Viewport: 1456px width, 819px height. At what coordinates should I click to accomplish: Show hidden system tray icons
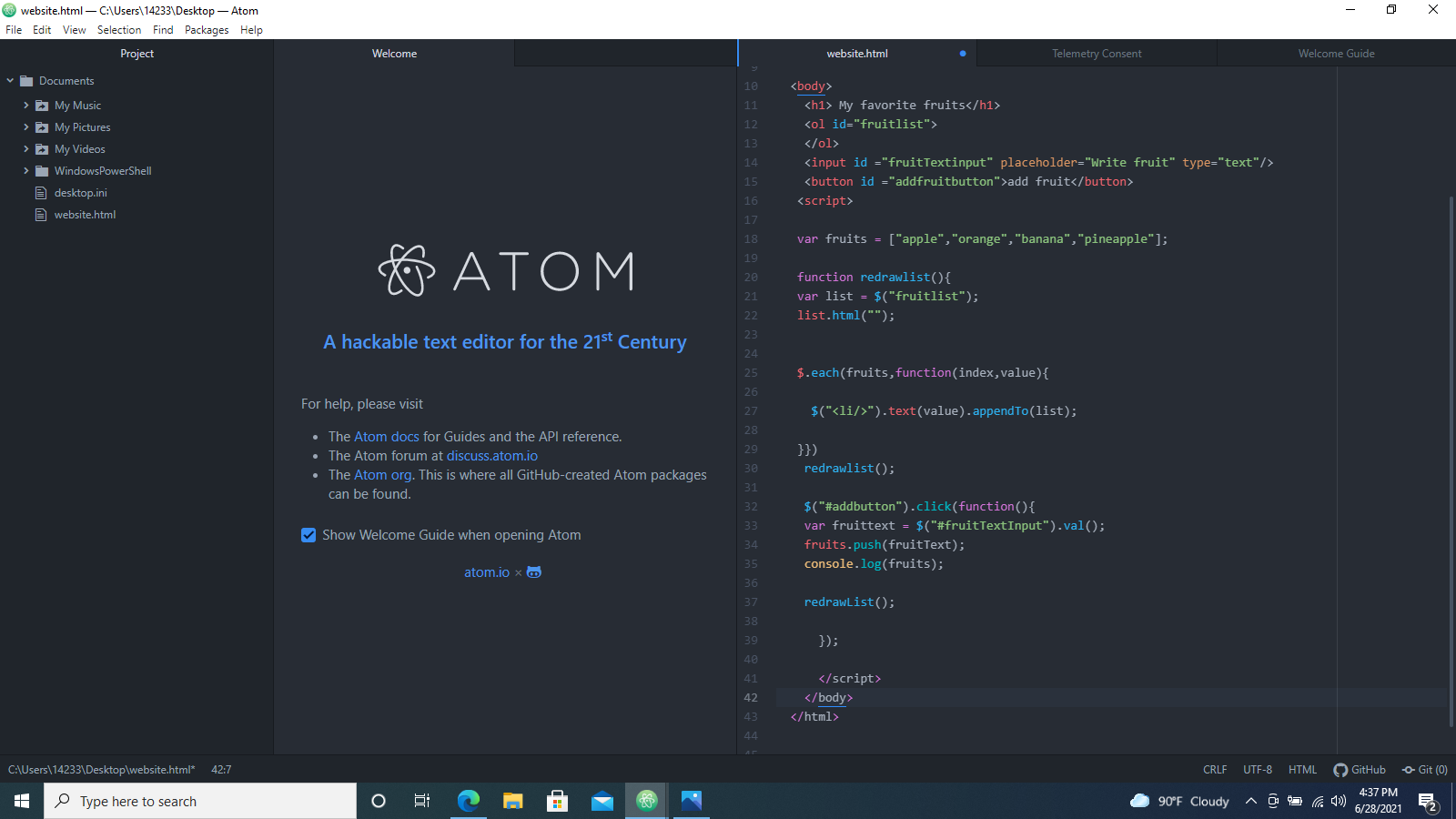(1251, 801)
